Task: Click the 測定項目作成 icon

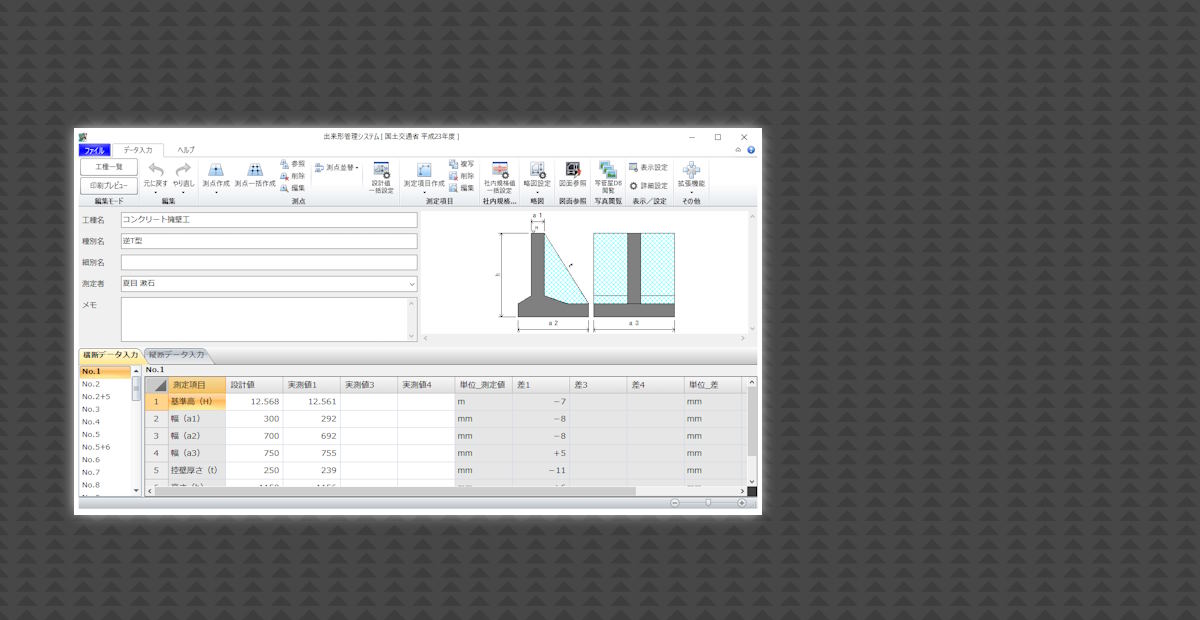Action: pyautogui.click(x=424, y=171)
